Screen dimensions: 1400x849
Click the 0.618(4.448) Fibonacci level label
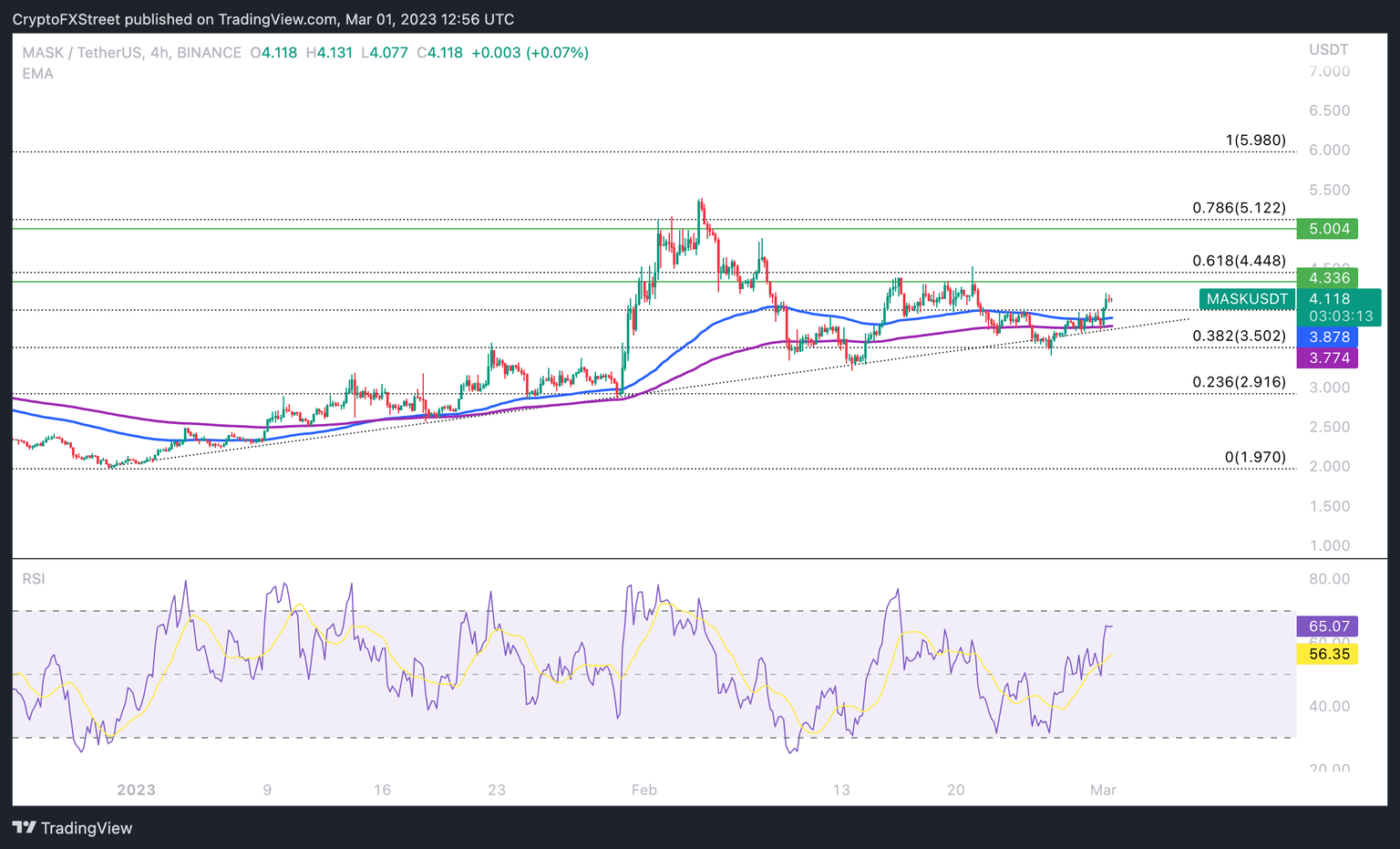tap(1240, 261)
